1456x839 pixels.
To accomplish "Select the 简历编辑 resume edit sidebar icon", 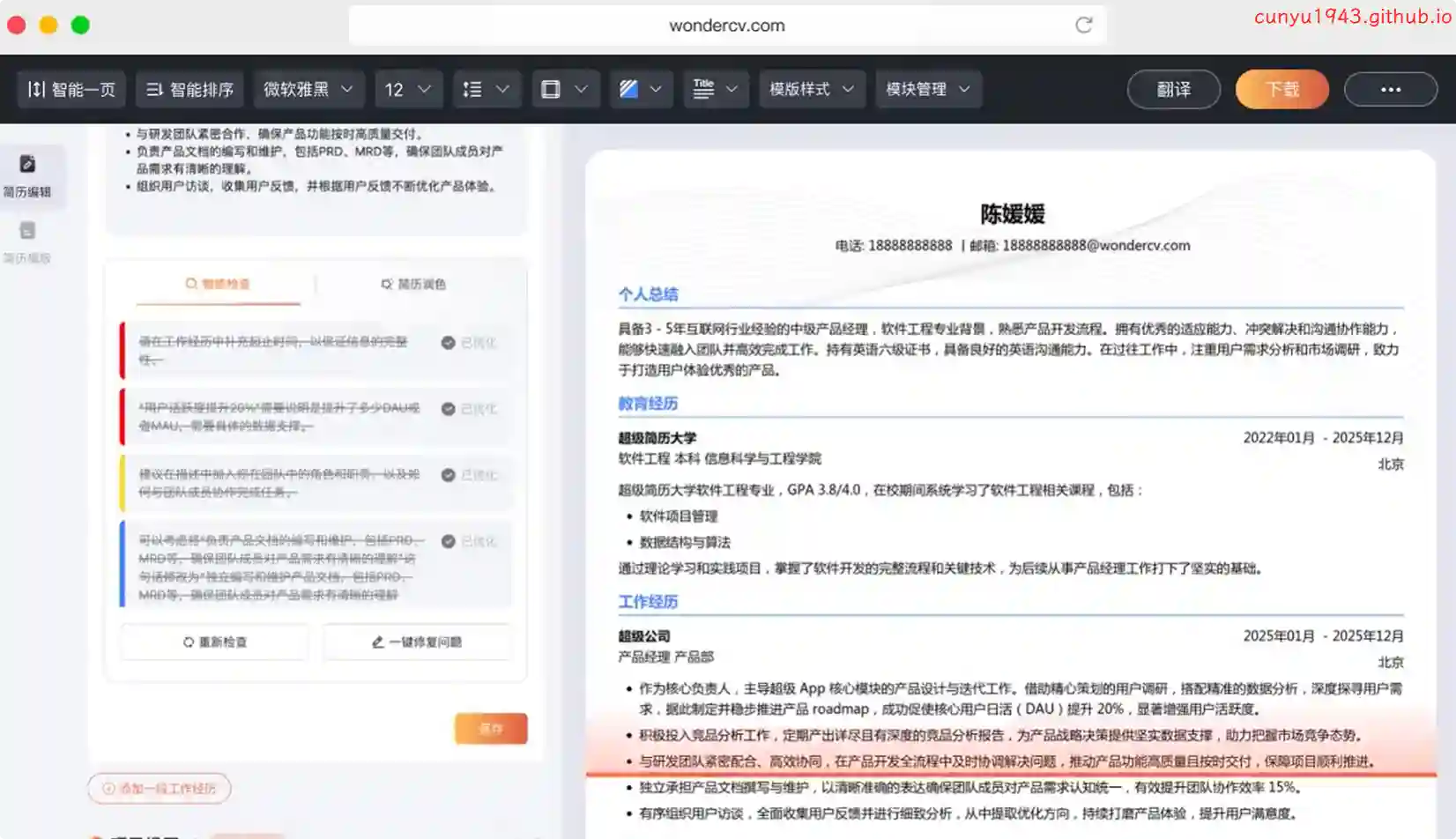I will [27, 165].
